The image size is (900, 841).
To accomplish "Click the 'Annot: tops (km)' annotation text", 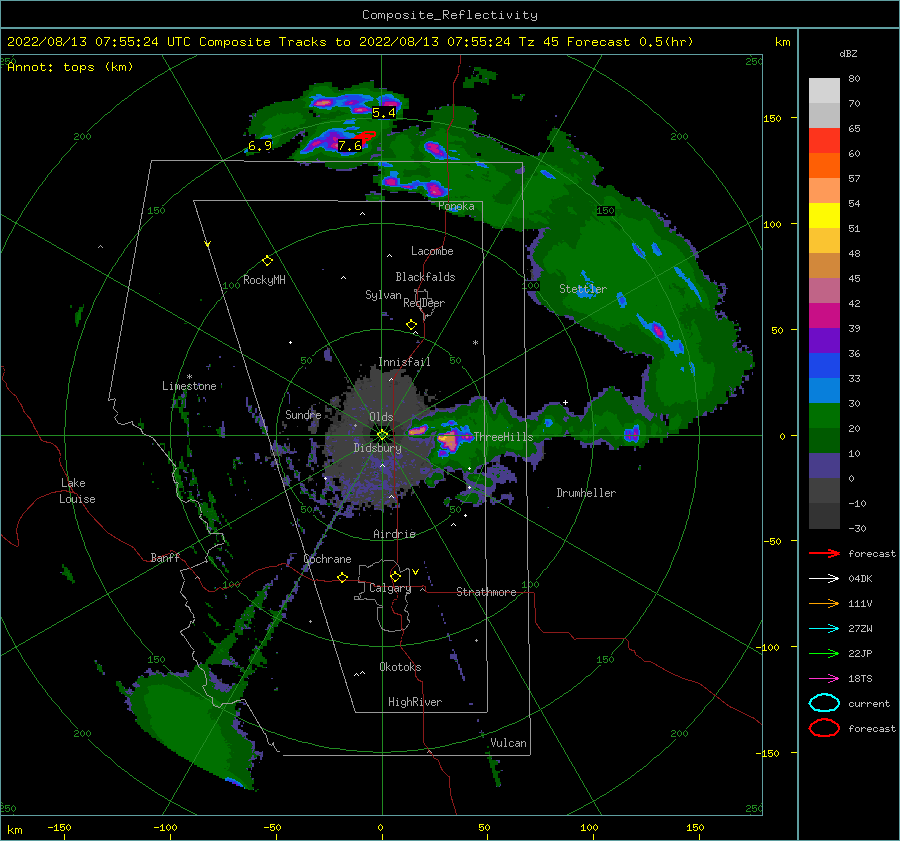I will 70,67.
